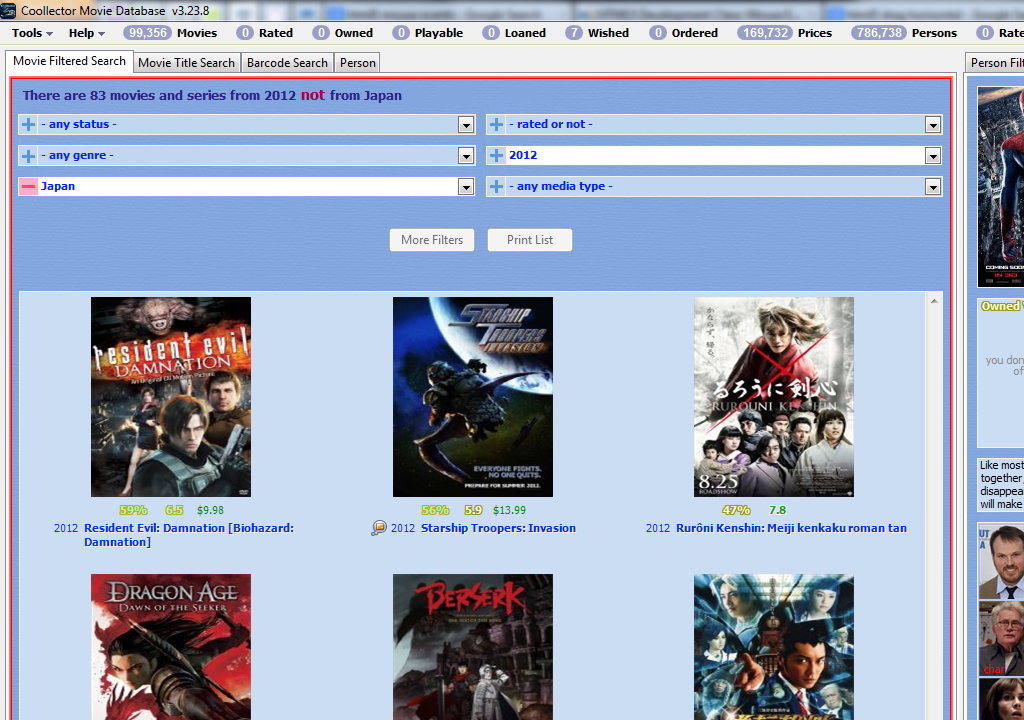Click the Print List button

pyautogui.click(x=530, y=240)
